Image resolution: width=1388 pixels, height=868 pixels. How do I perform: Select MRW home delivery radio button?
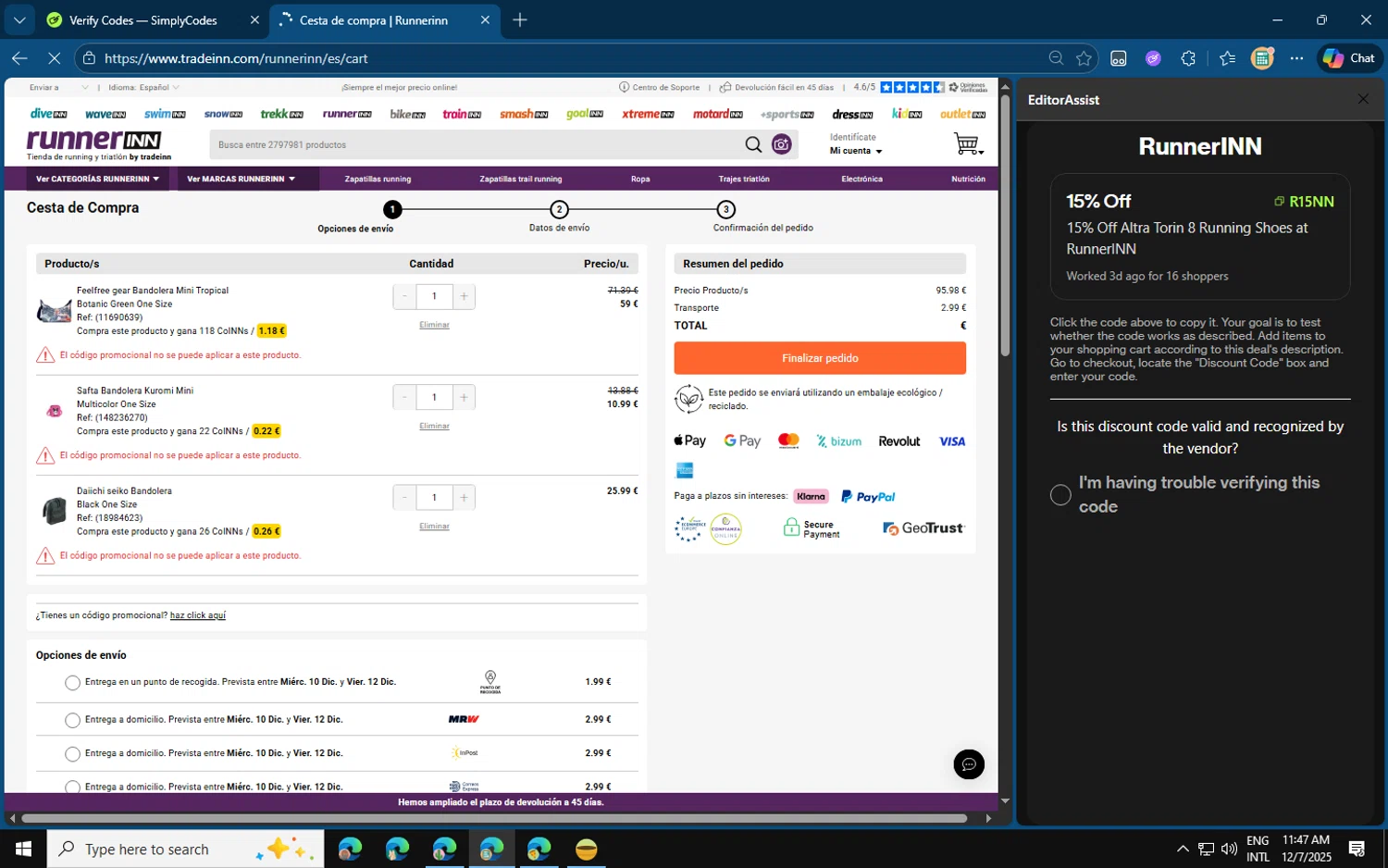[72, 720]
